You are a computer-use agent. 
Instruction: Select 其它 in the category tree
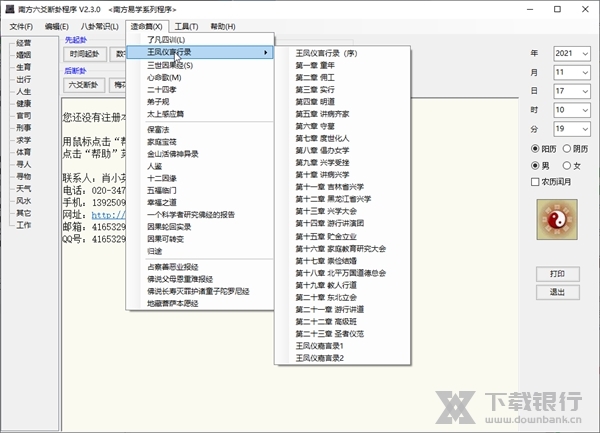coord(24,213)
